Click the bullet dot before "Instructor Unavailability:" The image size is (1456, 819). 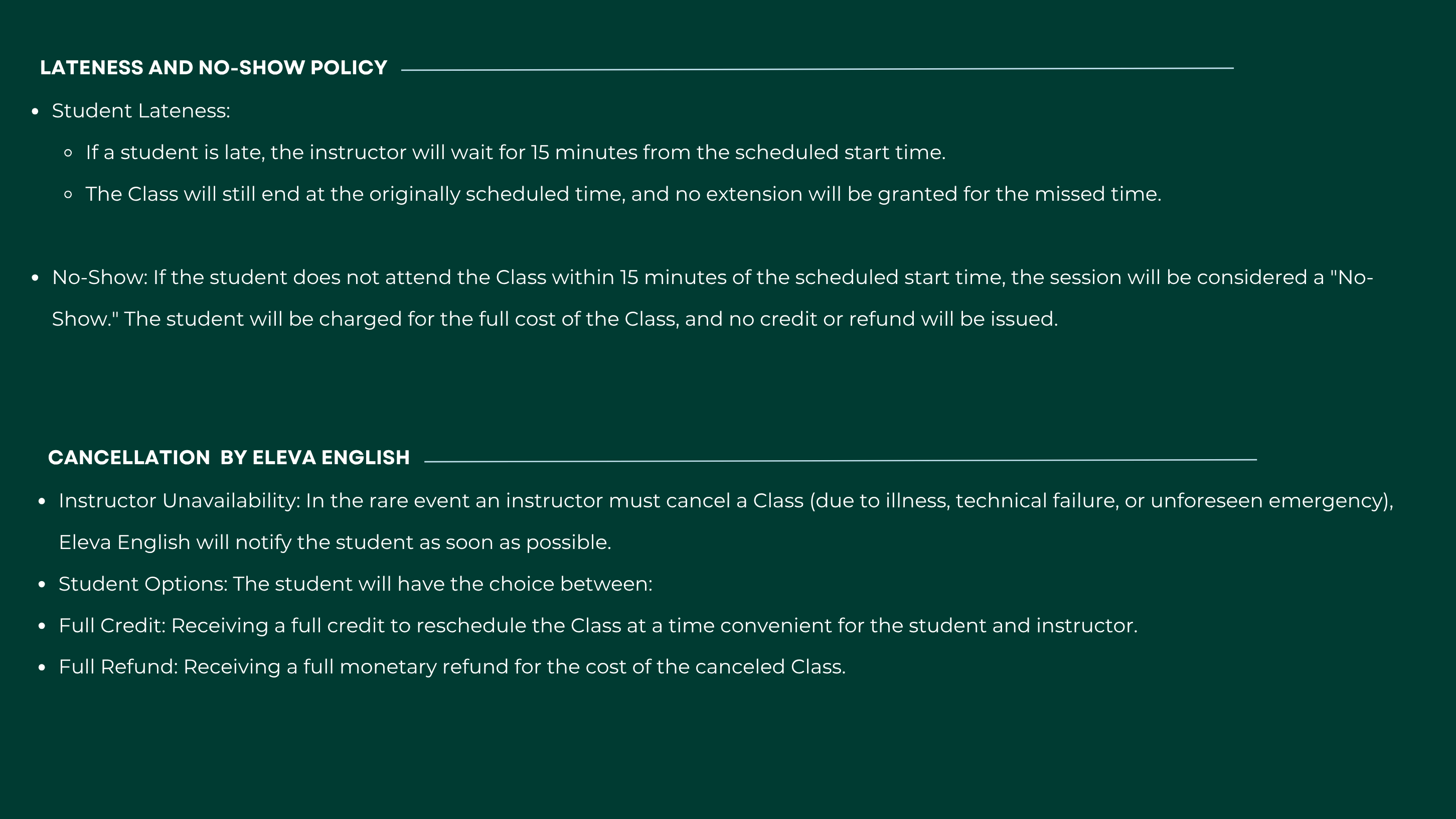click(42, 501)
